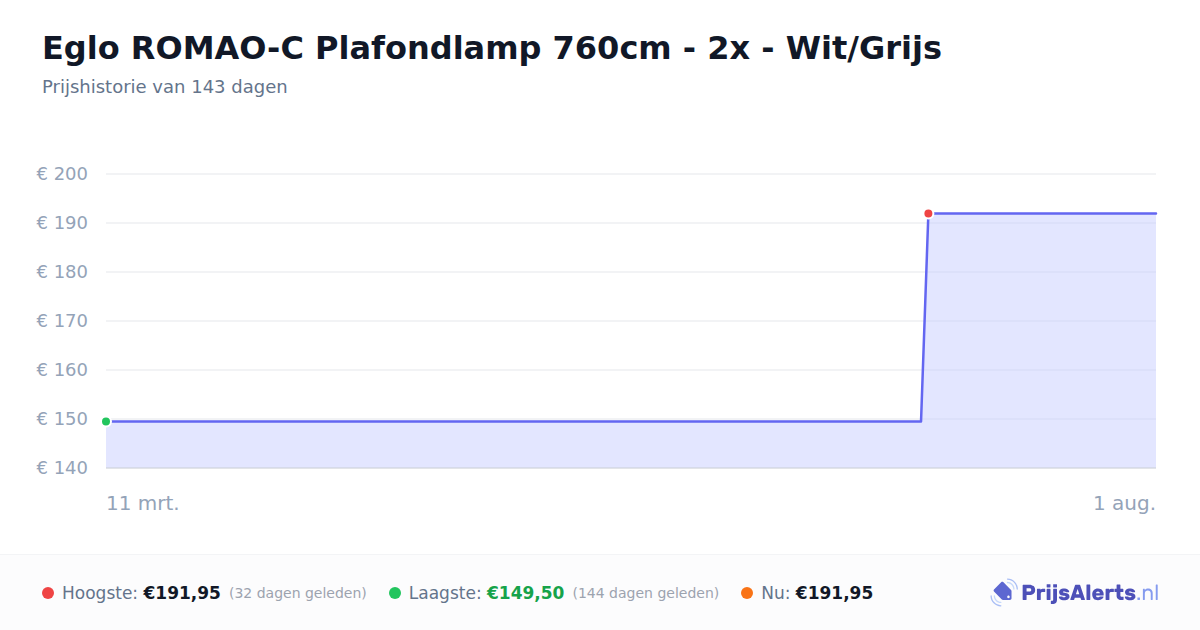Click the highest price value €191,95
This screenshot has height=630, width=1200.
[x=182, y=593]
